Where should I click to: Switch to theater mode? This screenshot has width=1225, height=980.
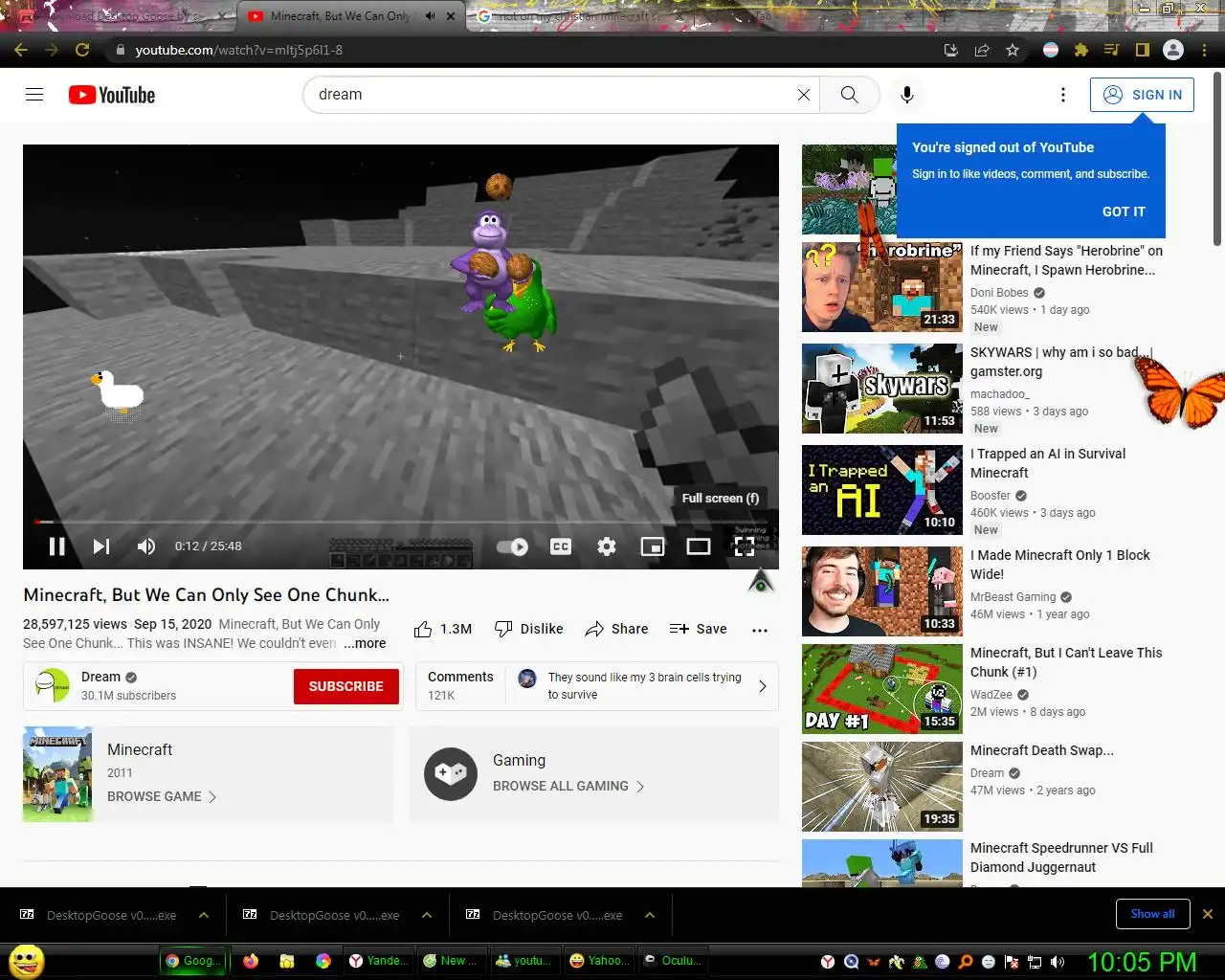point(699,546)
